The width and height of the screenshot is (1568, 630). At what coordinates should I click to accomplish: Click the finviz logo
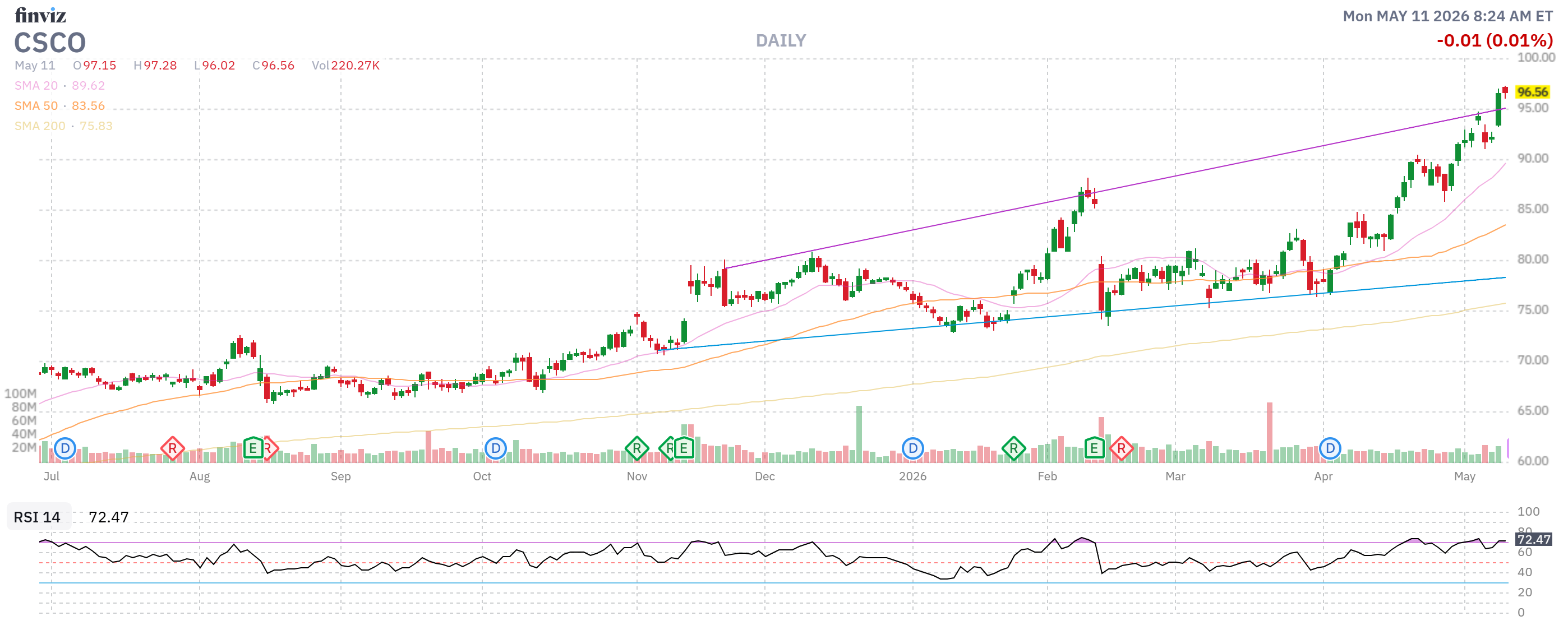tap(40, 15)
